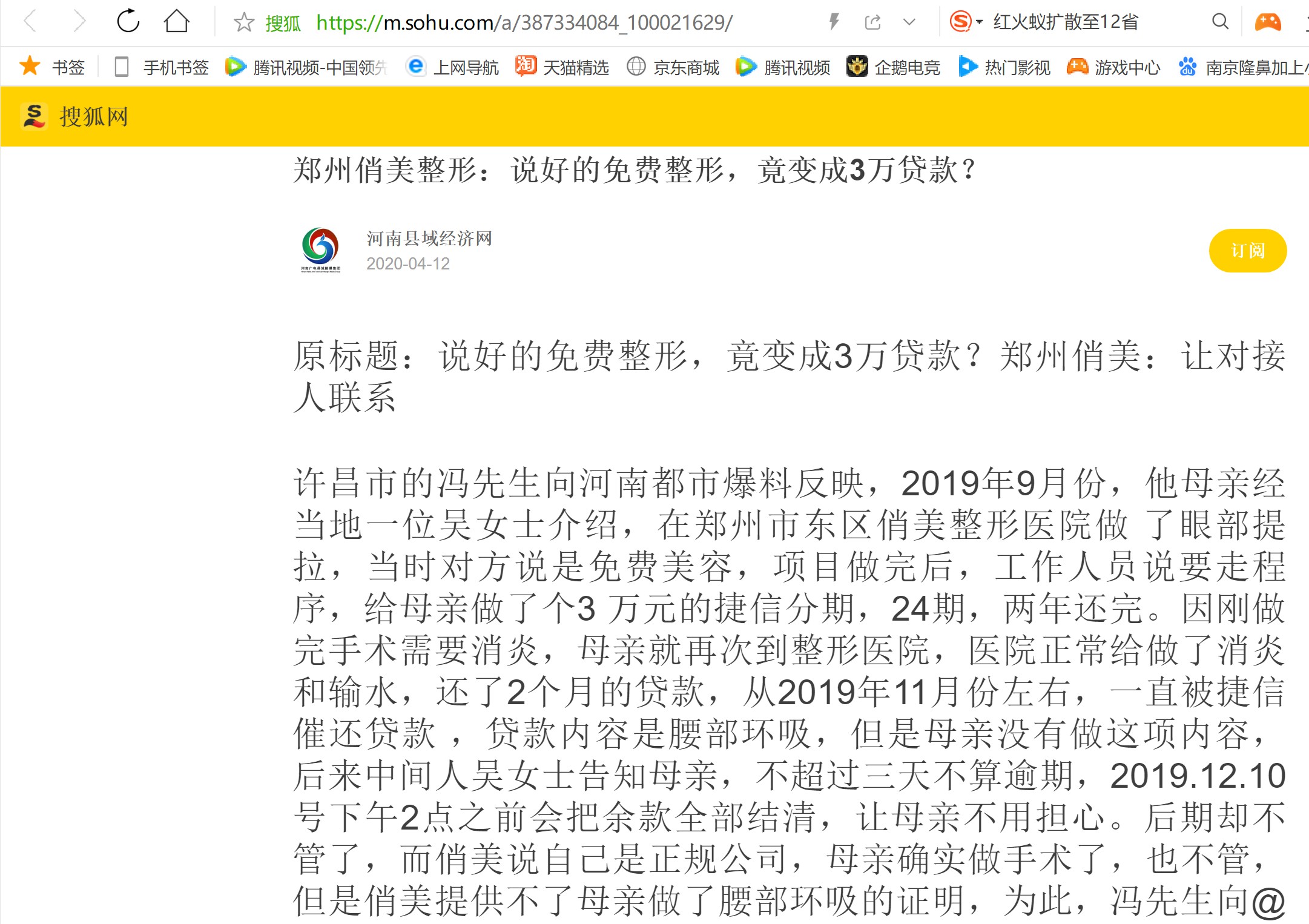Click search box text 红火蚁扩散至12省

coord(1066,22)
